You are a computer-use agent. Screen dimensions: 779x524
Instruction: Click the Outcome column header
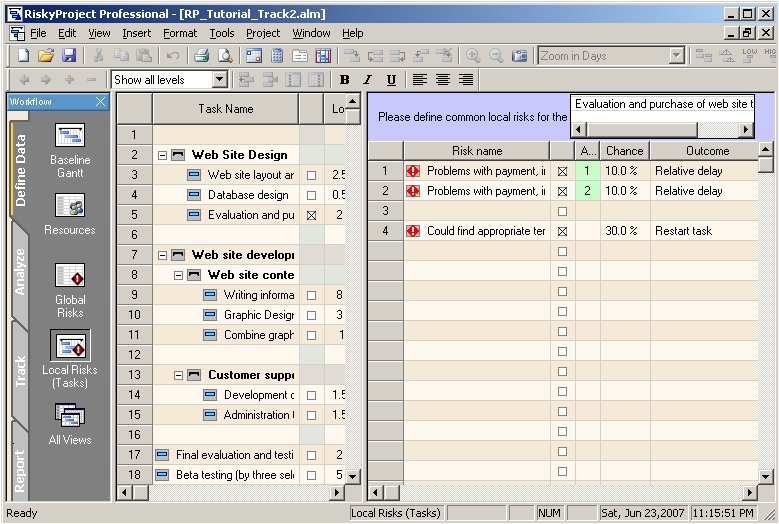[x=704, y=150]
